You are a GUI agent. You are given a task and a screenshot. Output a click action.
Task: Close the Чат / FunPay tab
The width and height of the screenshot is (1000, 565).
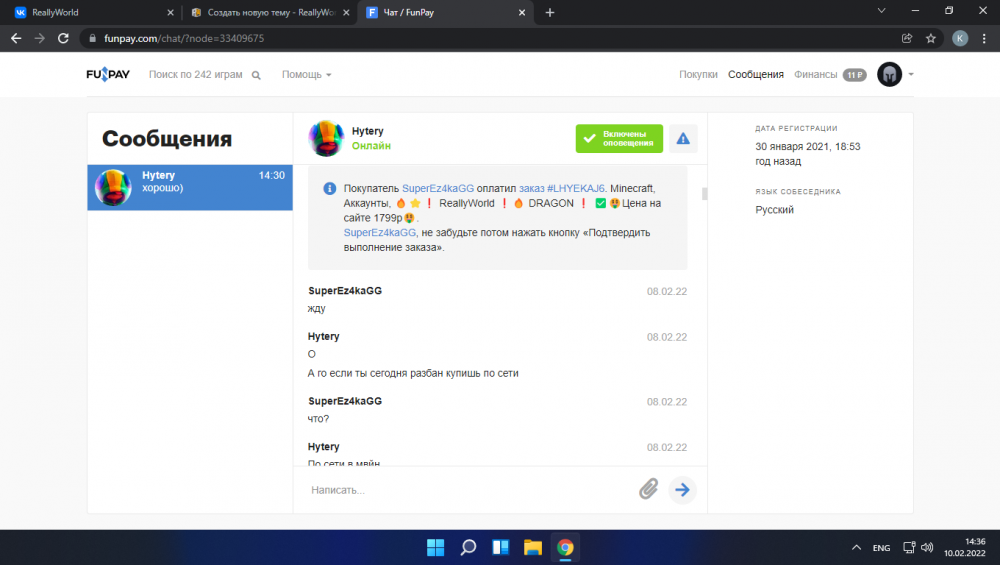522,12
